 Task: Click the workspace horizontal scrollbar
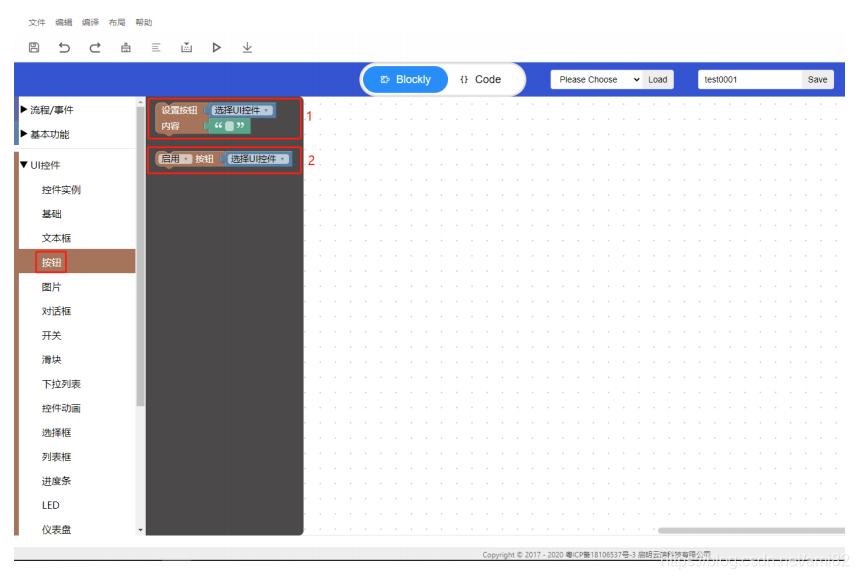tap(751, 530)
